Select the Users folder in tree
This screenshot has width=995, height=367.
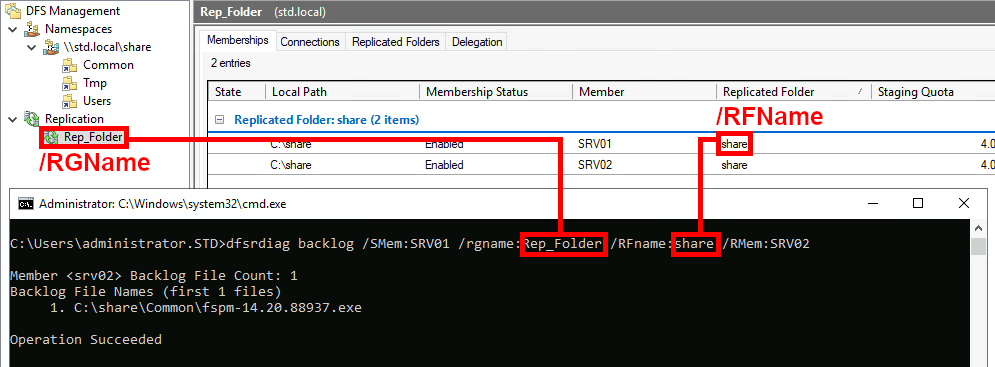tap(97, 101)
